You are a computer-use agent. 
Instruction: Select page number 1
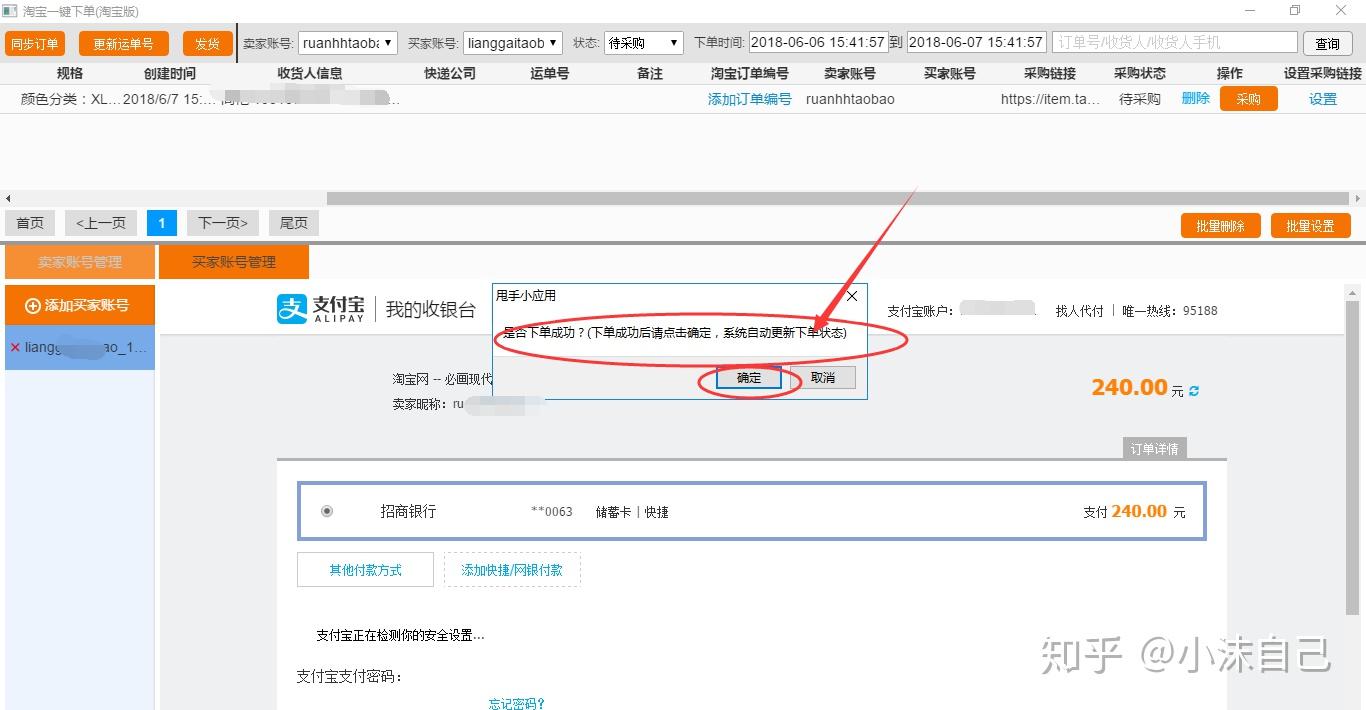coord(161,223)
